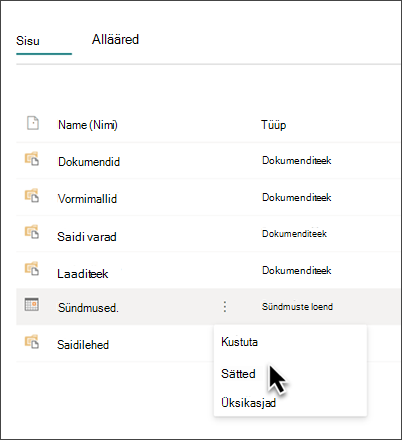Click the document library icon beside Dokumendid

point(32,159)
